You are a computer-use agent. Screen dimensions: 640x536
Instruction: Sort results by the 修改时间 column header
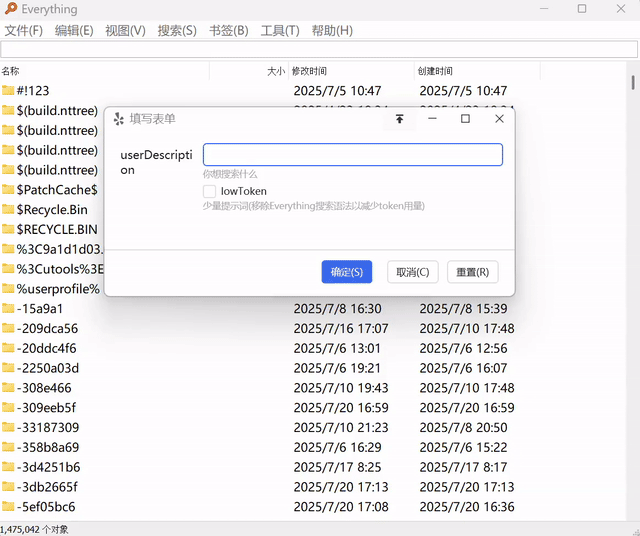[x=351, y=71]
